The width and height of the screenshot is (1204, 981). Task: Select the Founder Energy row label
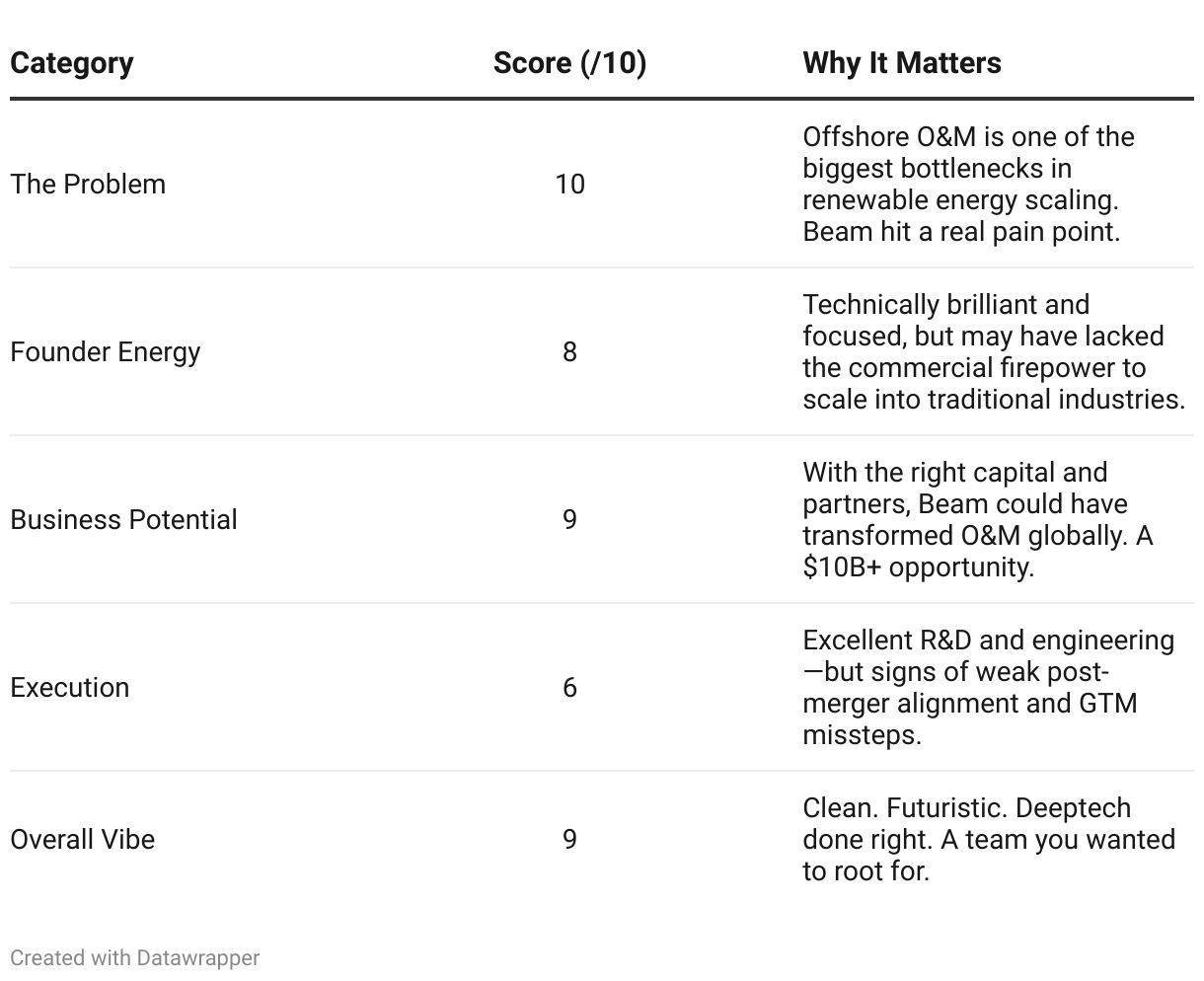pyautogui.click(x=105, y=352)
